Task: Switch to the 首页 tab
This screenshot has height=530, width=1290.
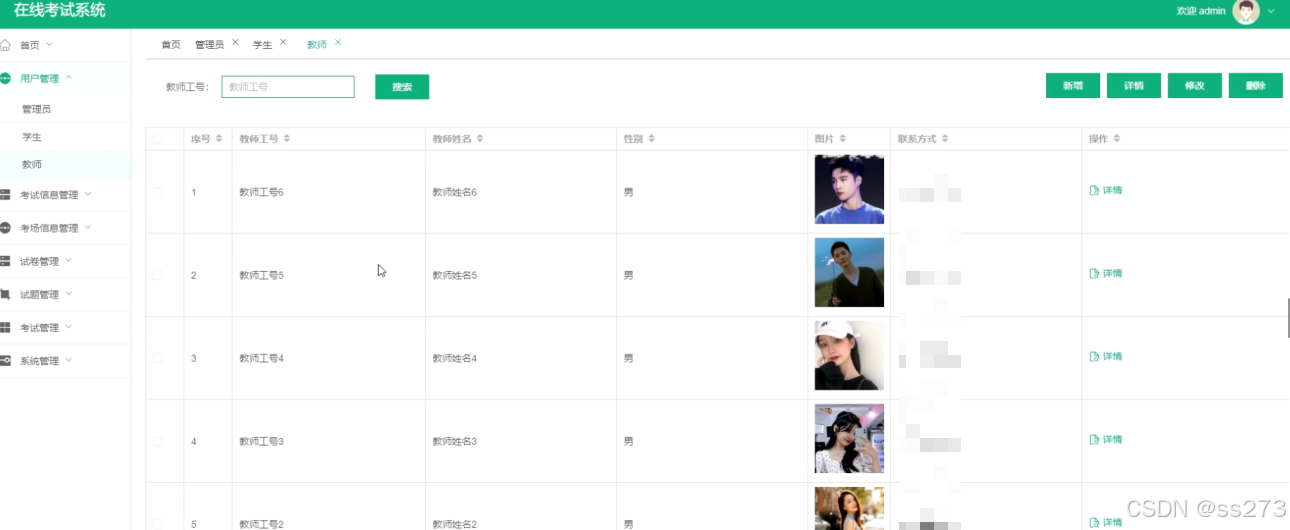Action: (x=171, y=45)
